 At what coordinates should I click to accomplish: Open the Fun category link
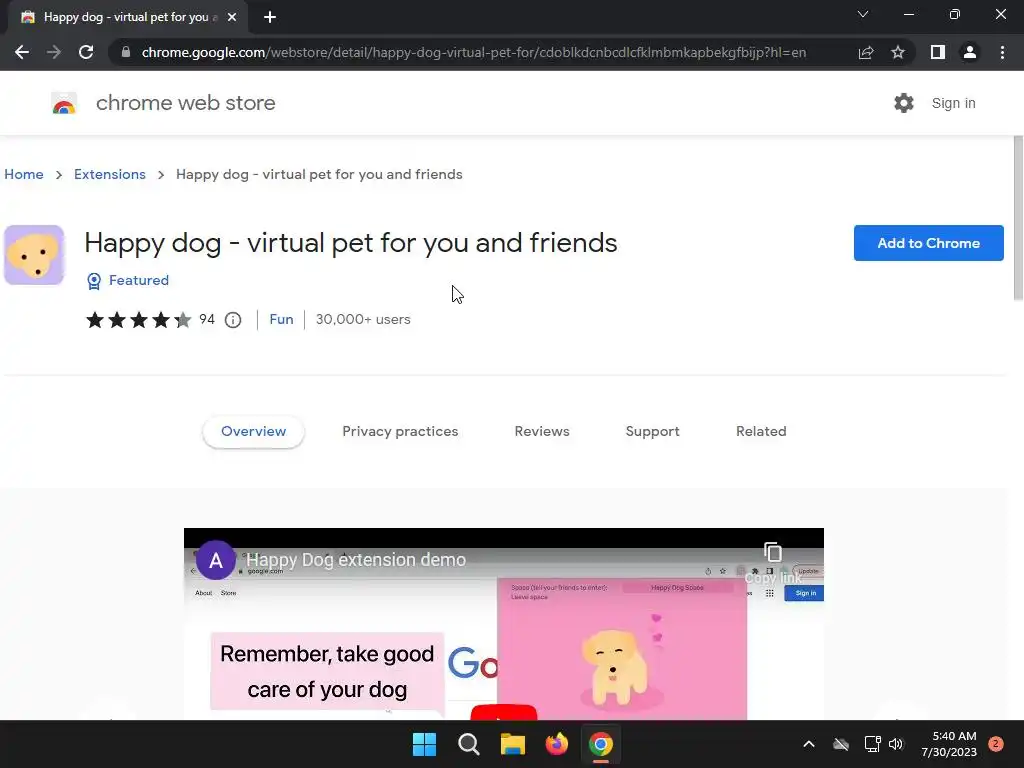[x=281, y=319]
